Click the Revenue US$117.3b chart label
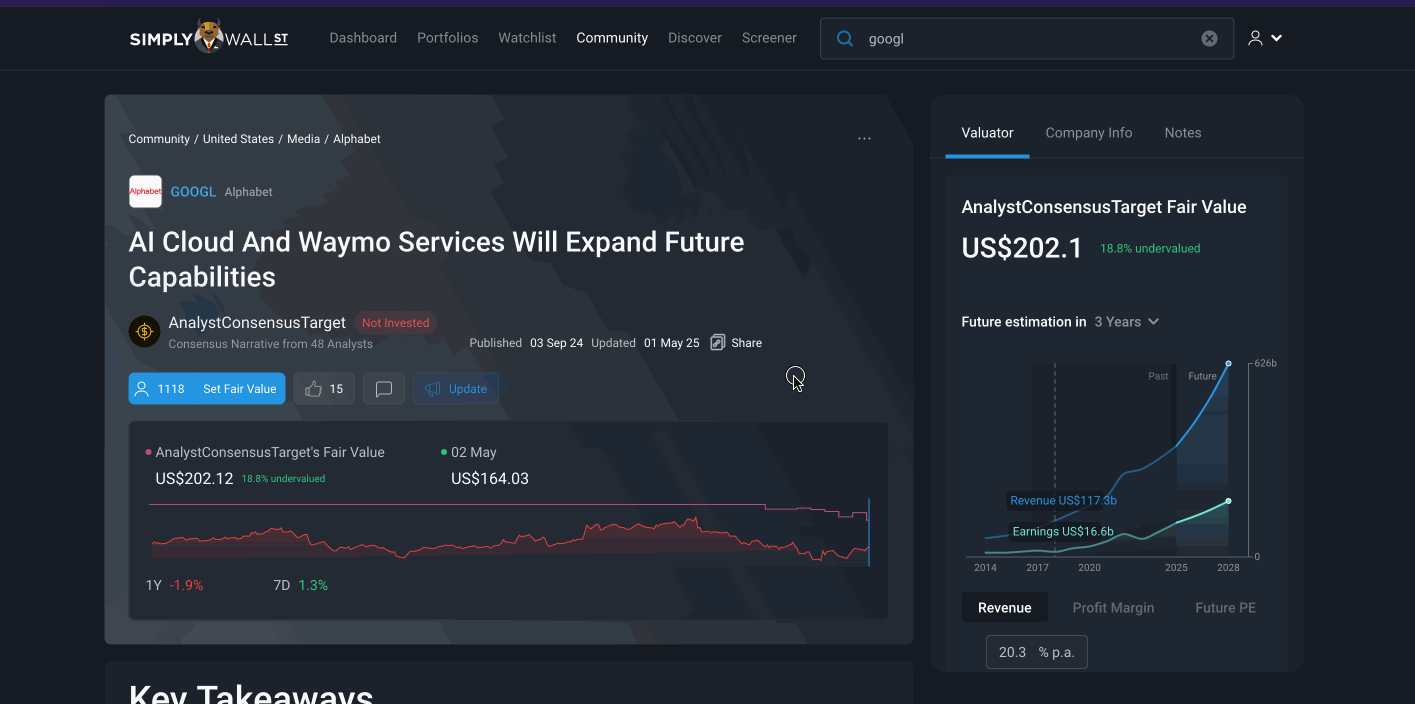This screenshot has width=1415, height=704. point(1063,501)
